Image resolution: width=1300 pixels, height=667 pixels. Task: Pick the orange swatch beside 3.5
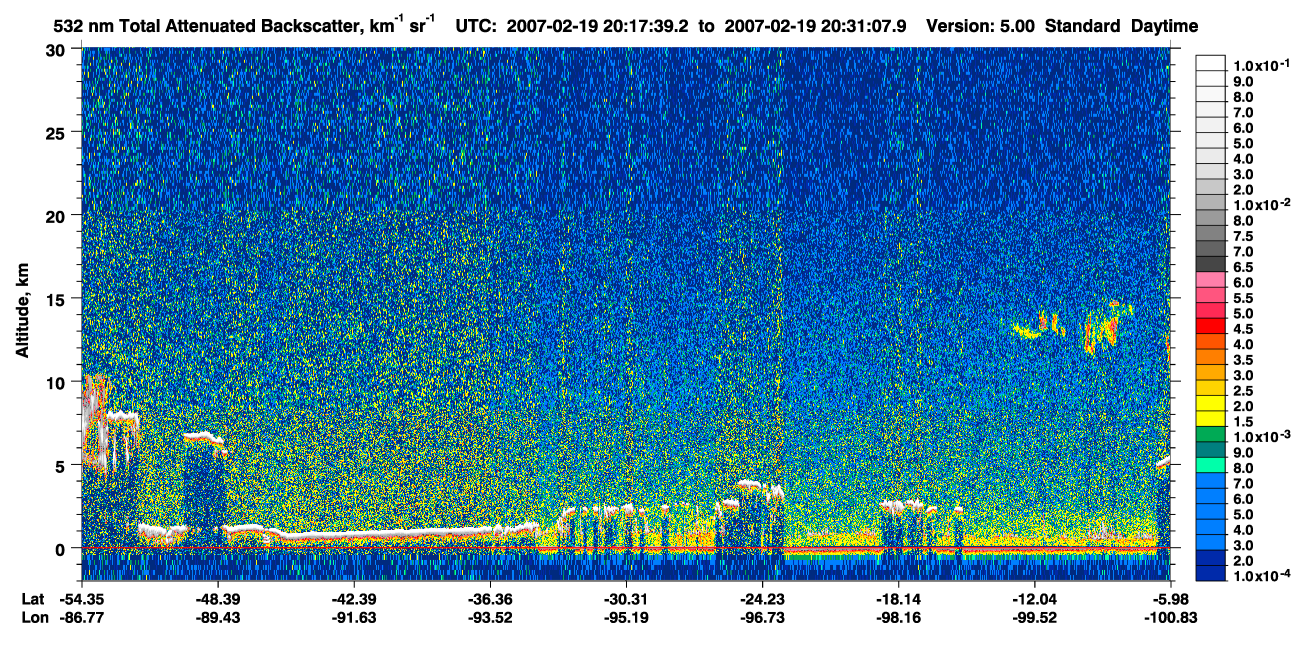tap(1210, 358)
